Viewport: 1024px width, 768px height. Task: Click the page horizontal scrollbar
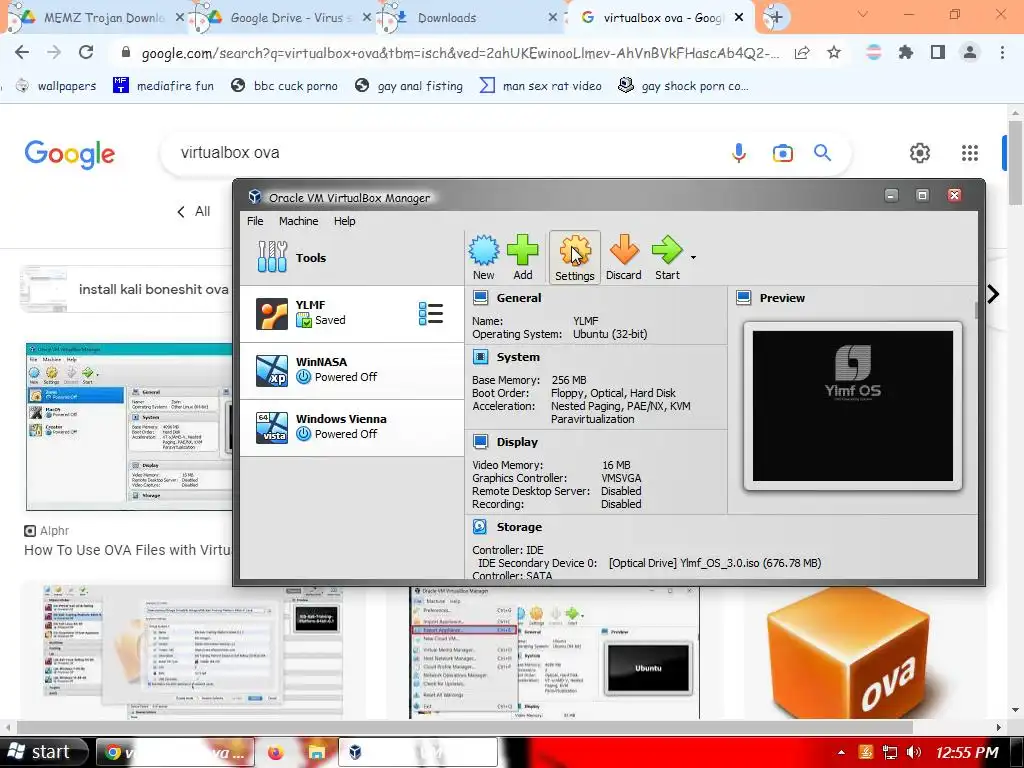[x=464, y=727]
